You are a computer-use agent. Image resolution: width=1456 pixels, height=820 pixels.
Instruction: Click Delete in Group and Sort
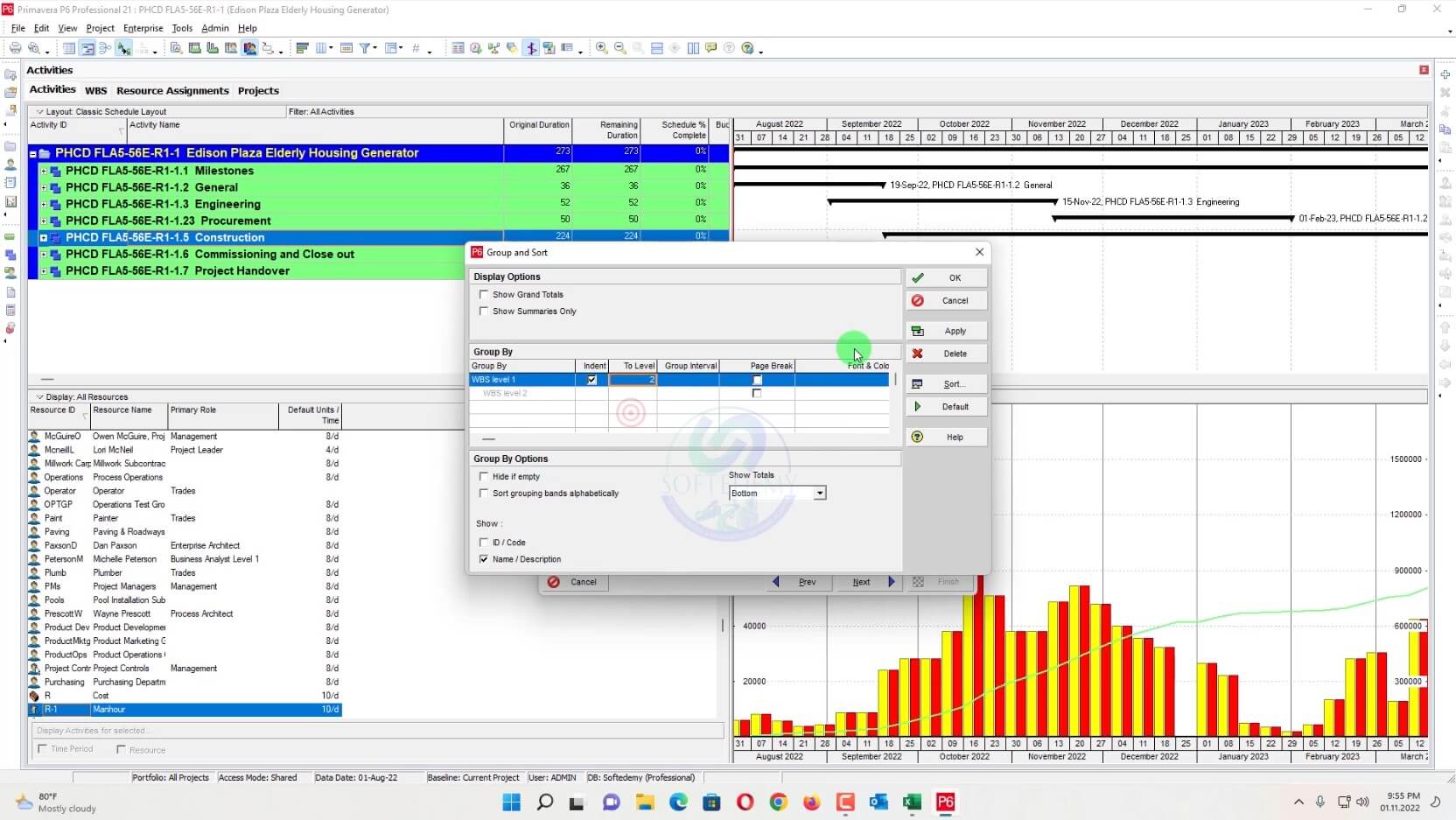coord(947,354)
